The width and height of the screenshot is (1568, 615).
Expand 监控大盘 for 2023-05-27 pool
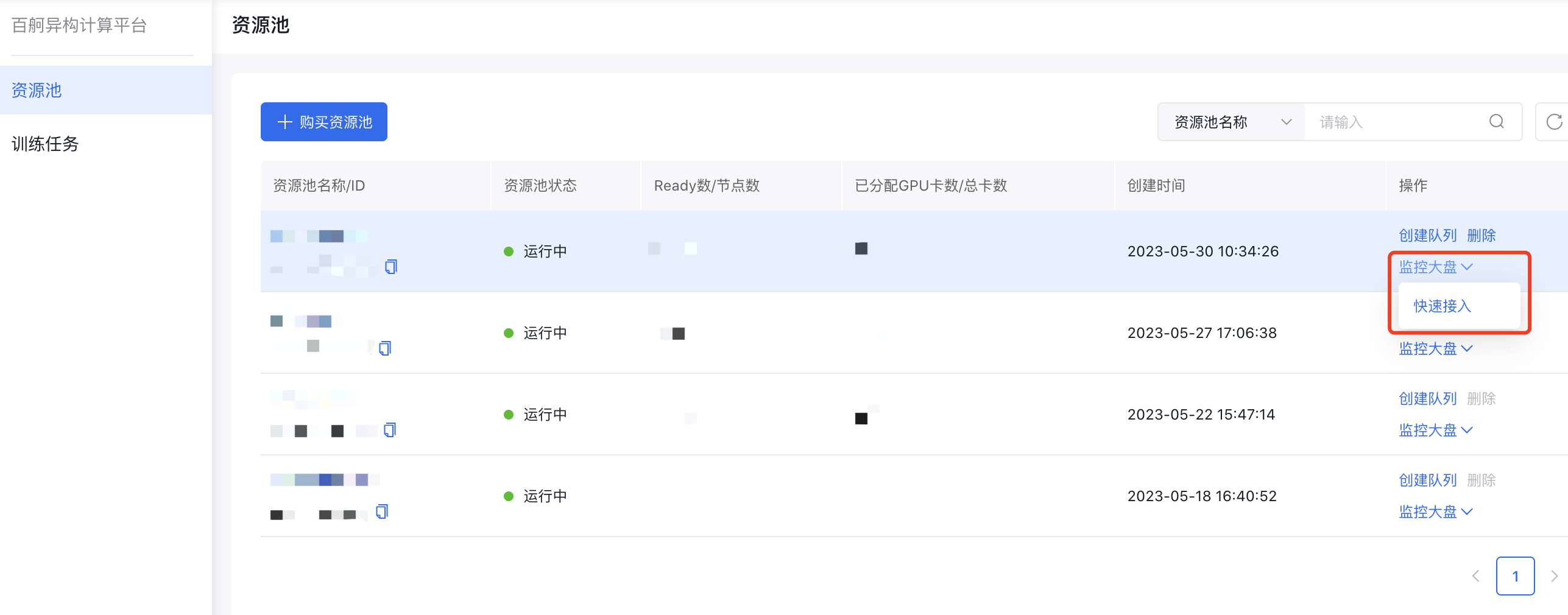pyautogui.click(x=1435, y=348)
